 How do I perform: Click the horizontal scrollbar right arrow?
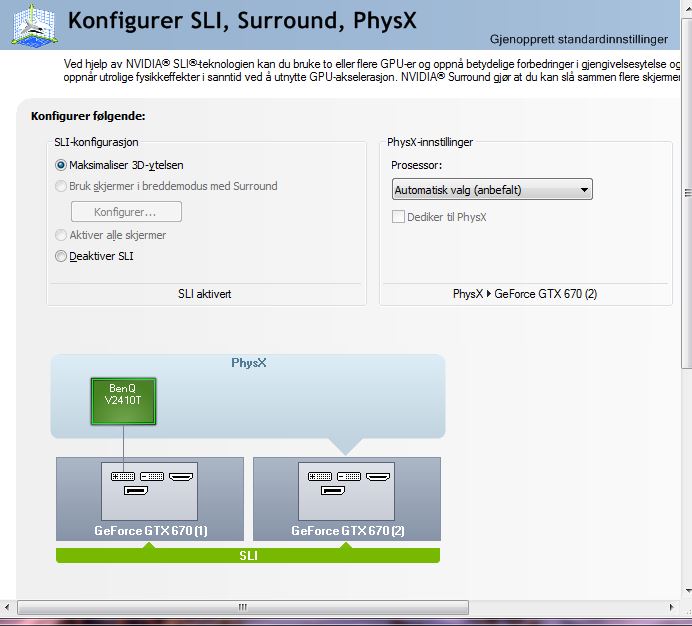671,607
